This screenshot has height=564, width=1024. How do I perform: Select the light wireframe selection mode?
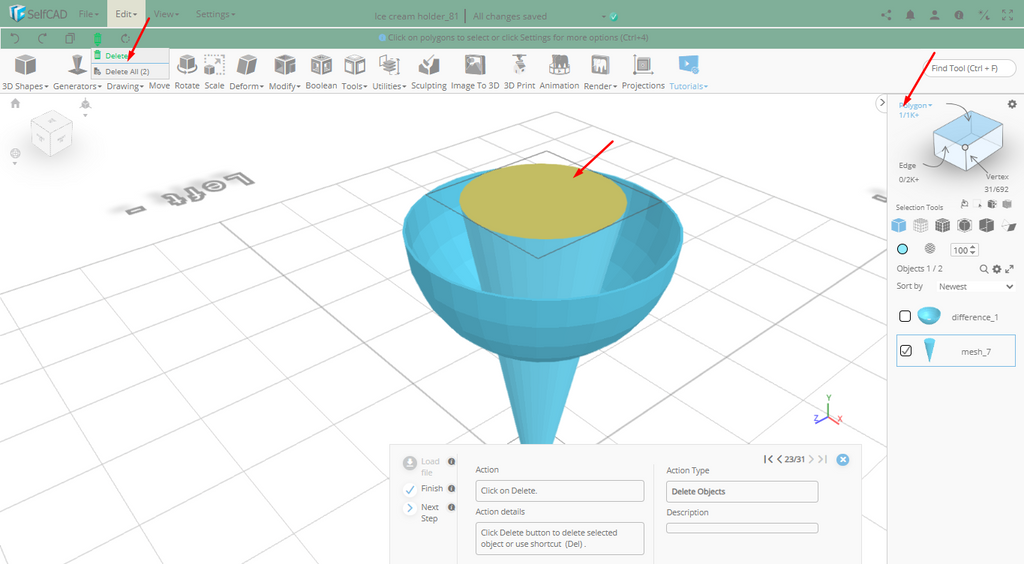point(920,225)
